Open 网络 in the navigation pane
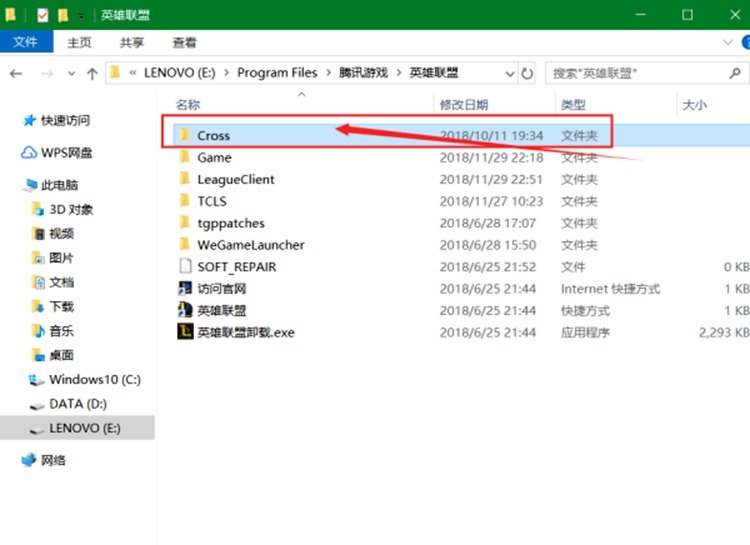This screenshot has width=750, height=545. pyautogui.click(x=53, y=460)
